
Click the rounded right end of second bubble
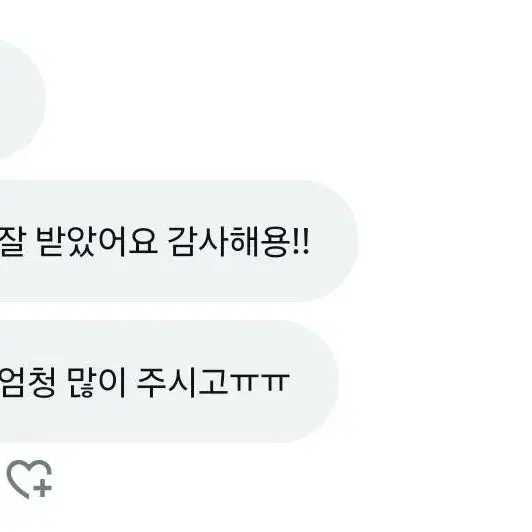(314, 381)
